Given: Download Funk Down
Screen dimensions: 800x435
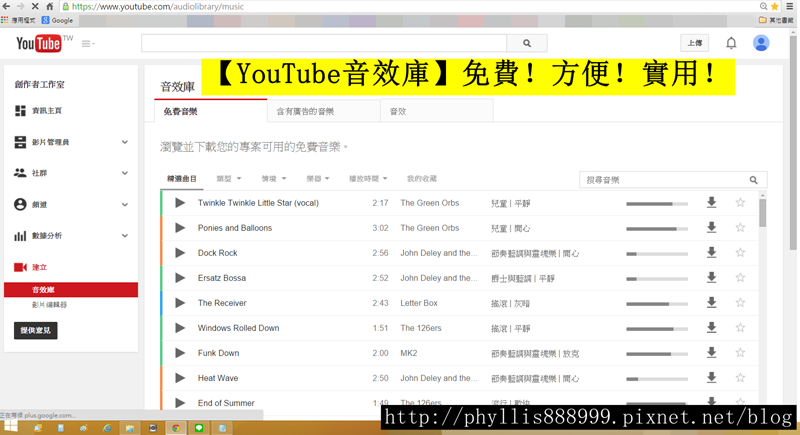Looking at the screenshot, I should (x=711, y=352).
